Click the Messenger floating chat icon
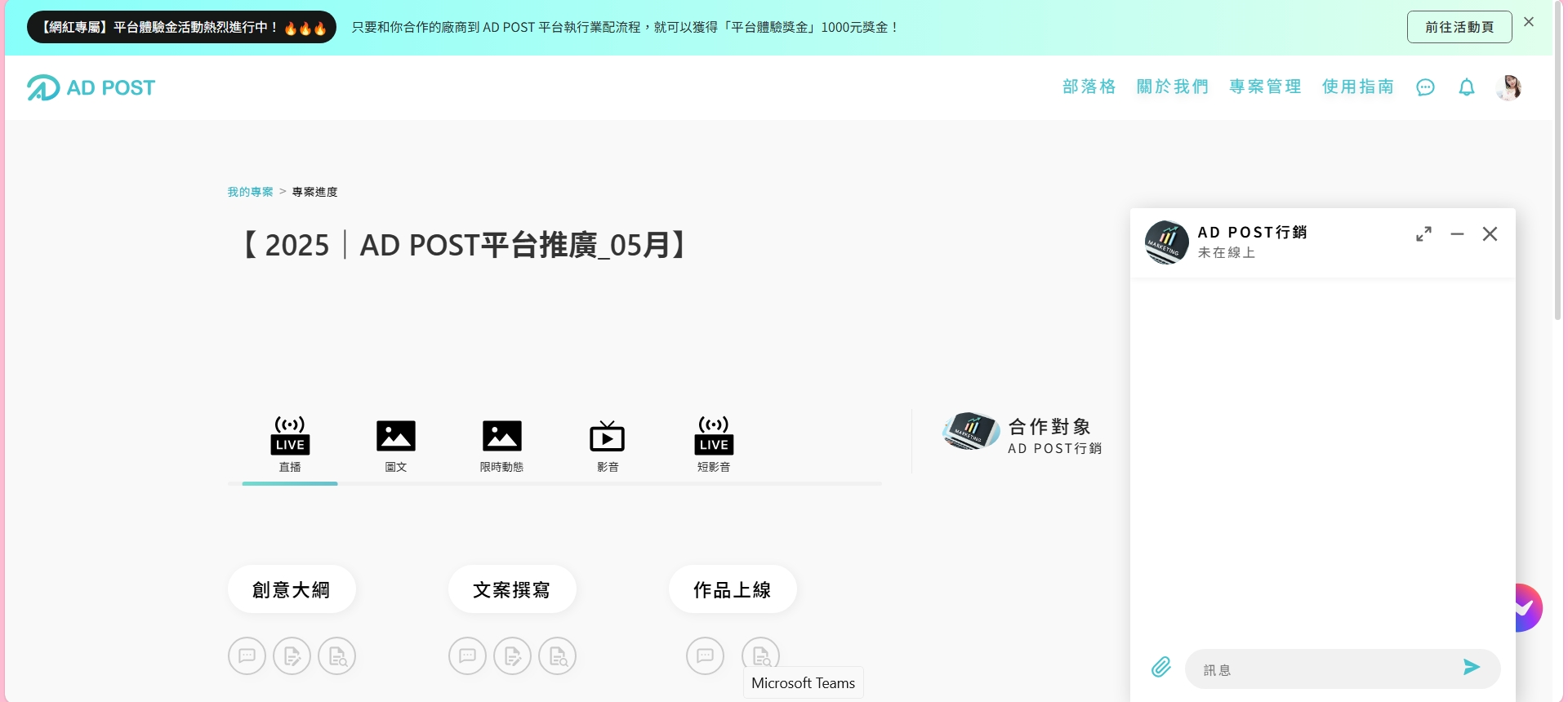This screenshot has height=702, width=1568. [1529, 607]
